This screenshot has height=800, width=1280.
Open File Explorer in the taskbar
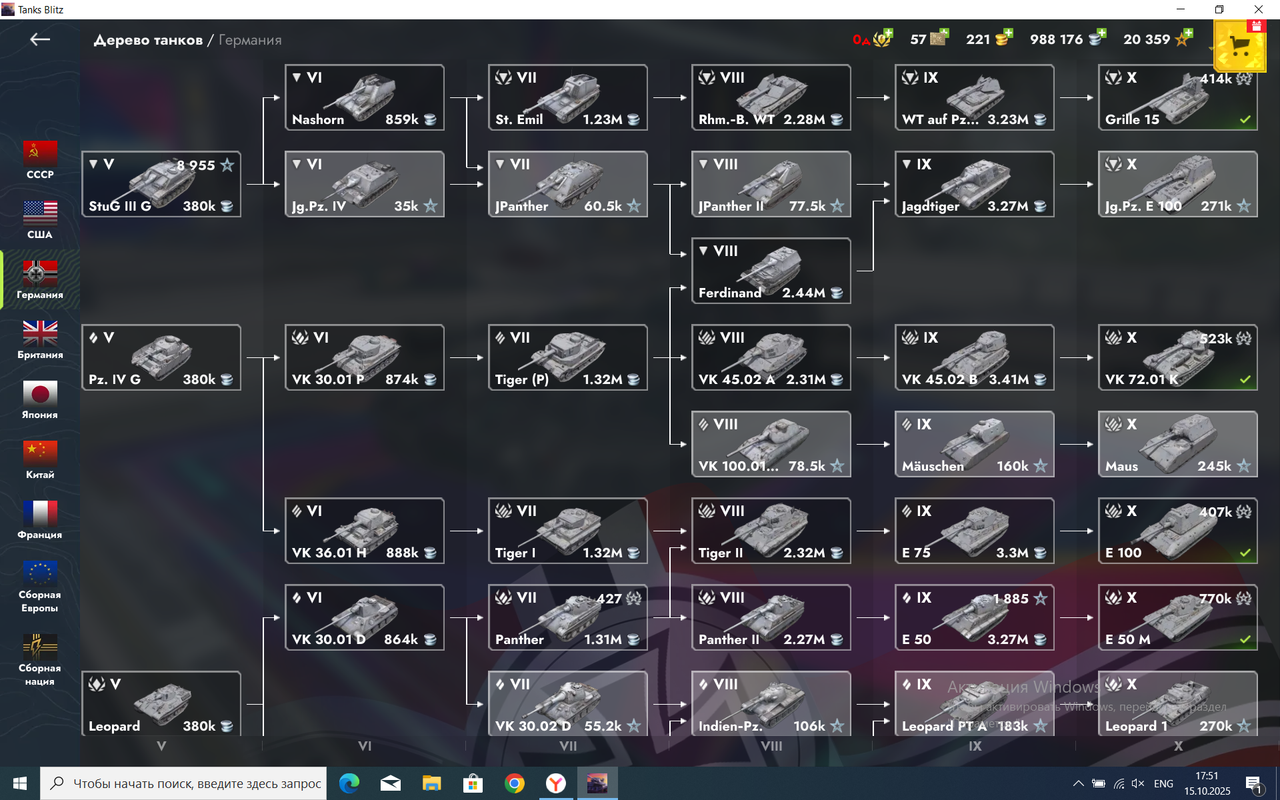[x=431, y=783]
